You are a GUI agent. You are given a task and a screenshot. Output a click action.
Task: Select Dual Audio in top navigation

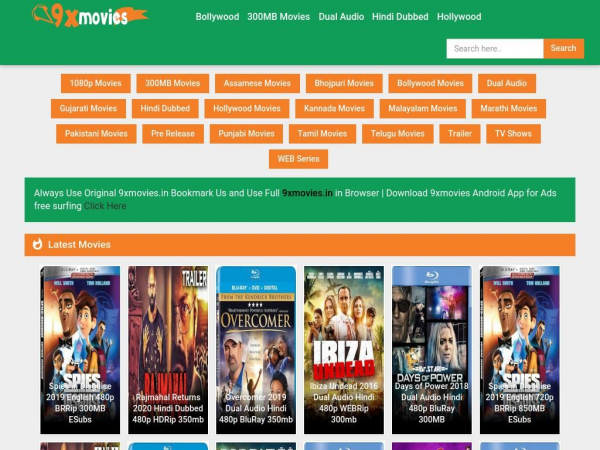[341, 17]
